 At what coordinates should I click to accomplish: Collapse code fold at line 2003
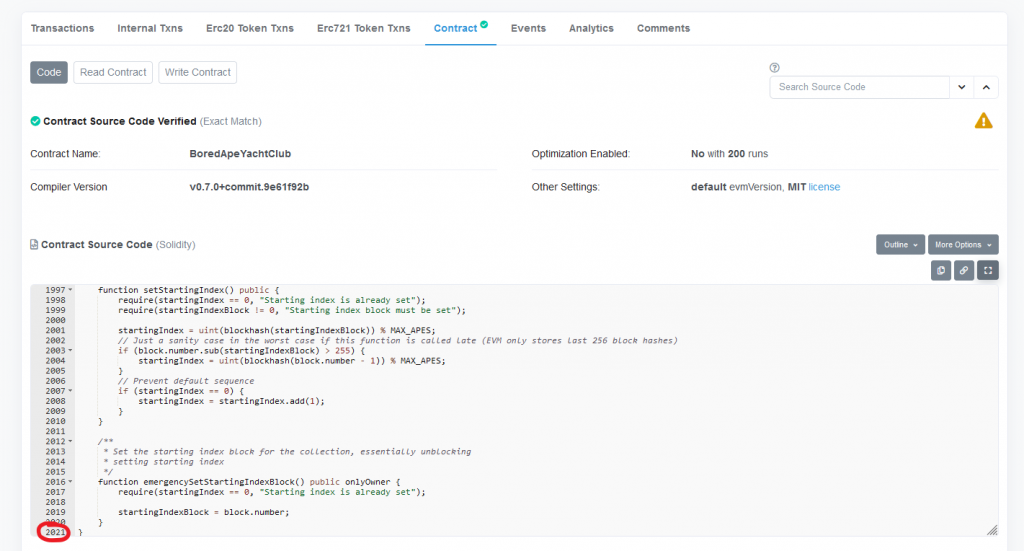point(71,351)
